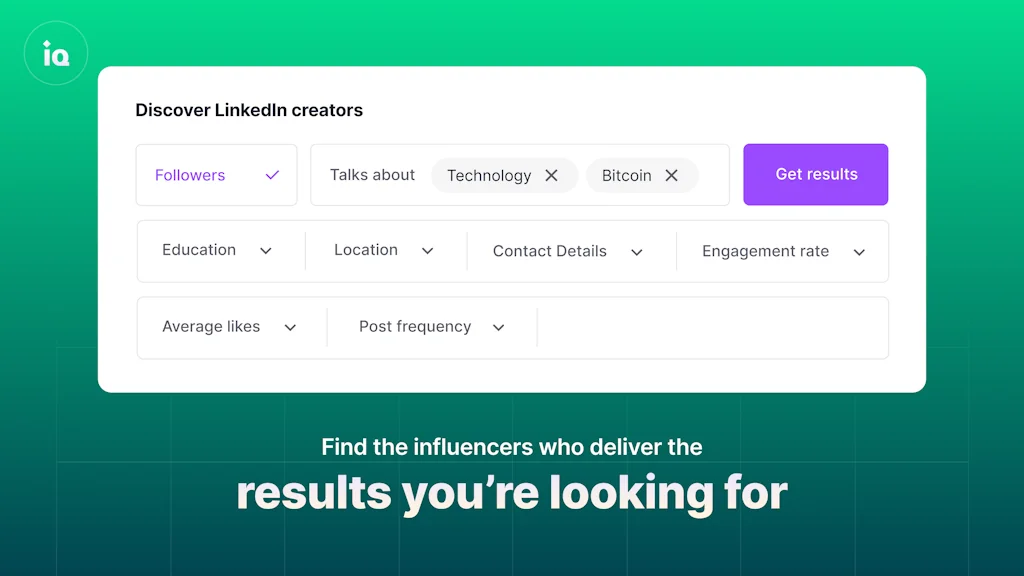1024x576 pixels.
Task: Expand the Education dropdown chevron
Action: [266, 251]
